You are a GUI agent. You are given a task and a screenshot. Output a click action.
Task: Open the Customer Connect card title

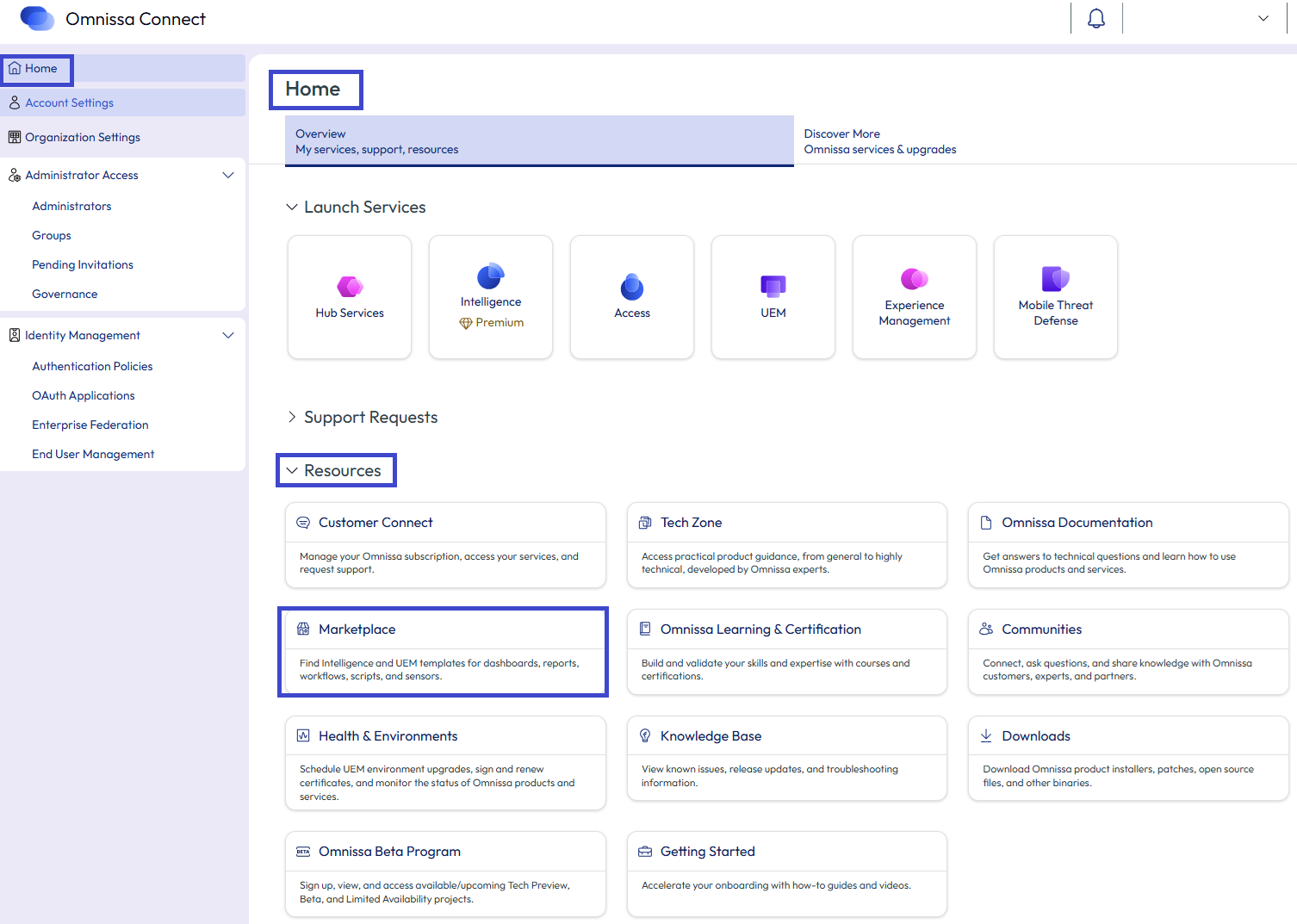click(375, 523)
